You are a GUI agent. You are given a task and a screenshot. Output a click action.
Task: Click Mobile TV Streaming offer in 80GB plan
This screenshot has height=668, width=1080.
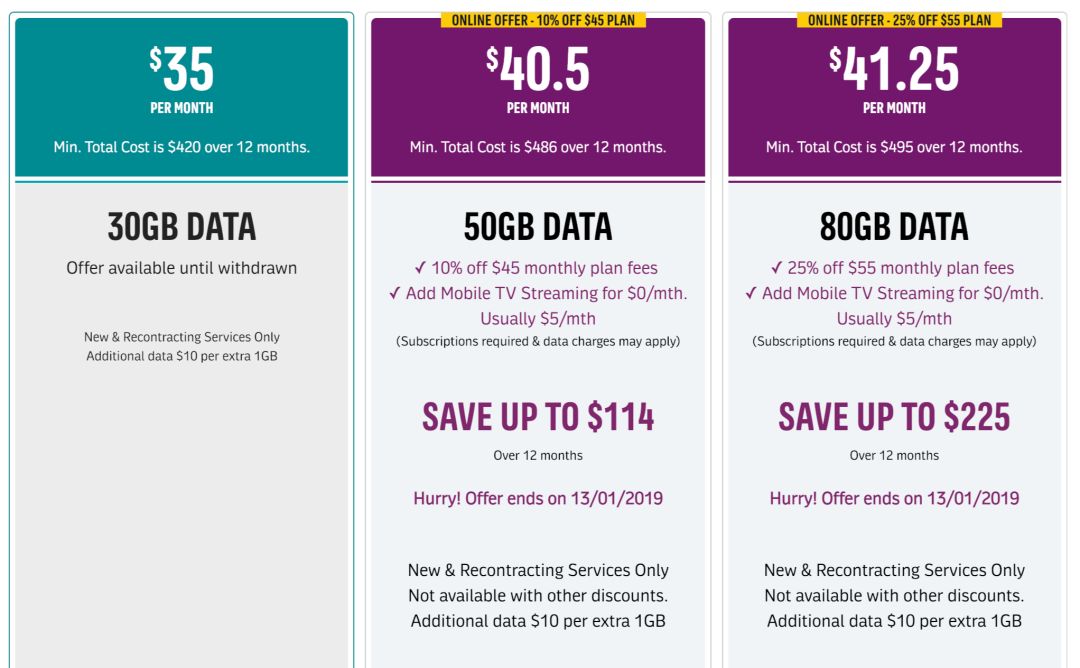point(902,293)
